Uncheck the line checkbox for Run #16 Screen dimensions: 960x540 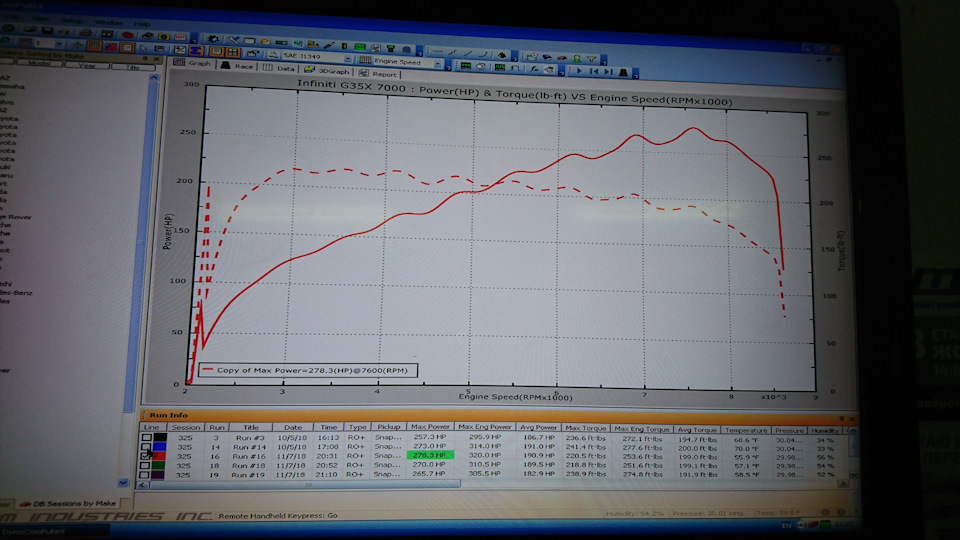coord(145,456)
